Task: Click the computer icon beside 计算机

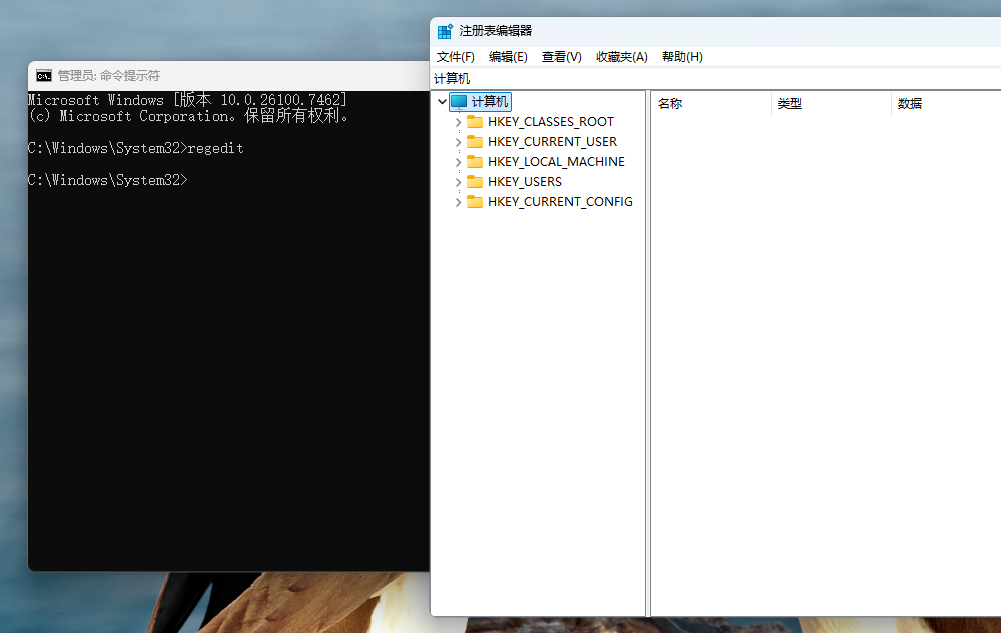Action: point(459,101)
